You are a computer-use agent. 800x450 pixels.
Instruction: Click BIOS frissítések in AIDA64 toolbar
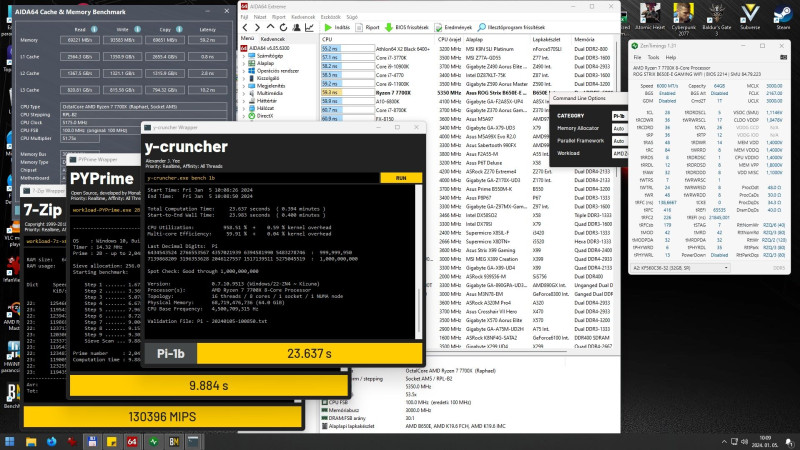407,28
